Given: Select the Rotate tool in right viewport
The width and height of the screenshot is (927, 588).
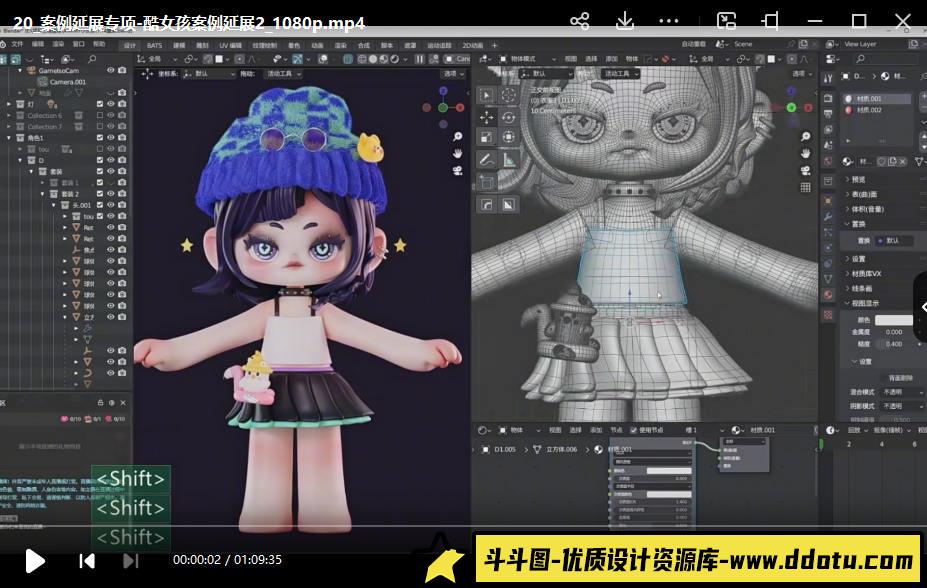Looking at the screenshot, I should coord(508,117).
